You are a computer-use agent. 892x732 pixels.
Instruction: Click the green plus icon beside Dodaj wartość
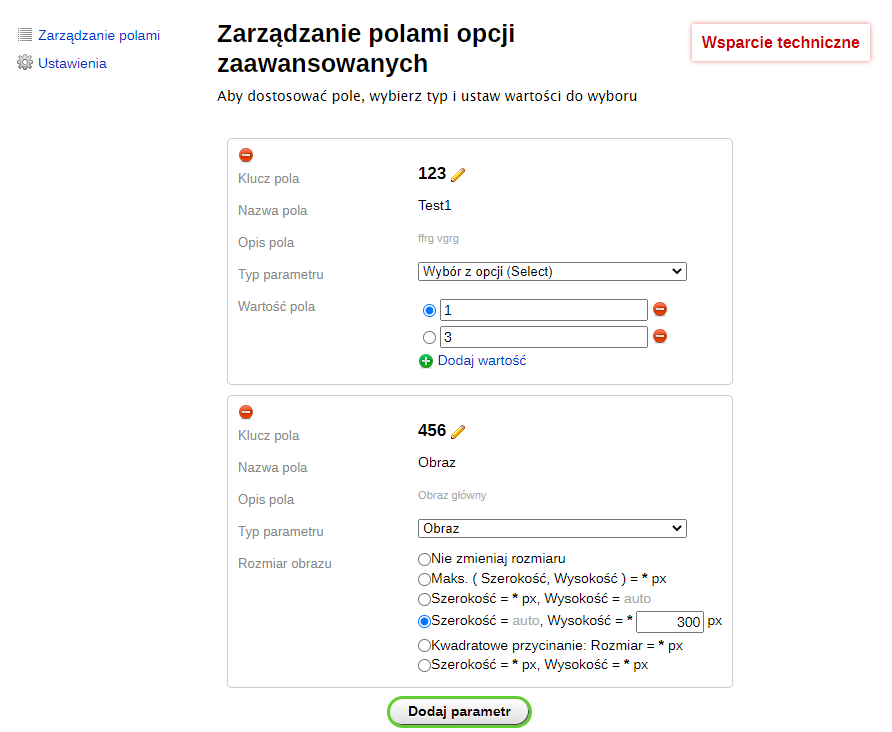click(x=426, y=360)
